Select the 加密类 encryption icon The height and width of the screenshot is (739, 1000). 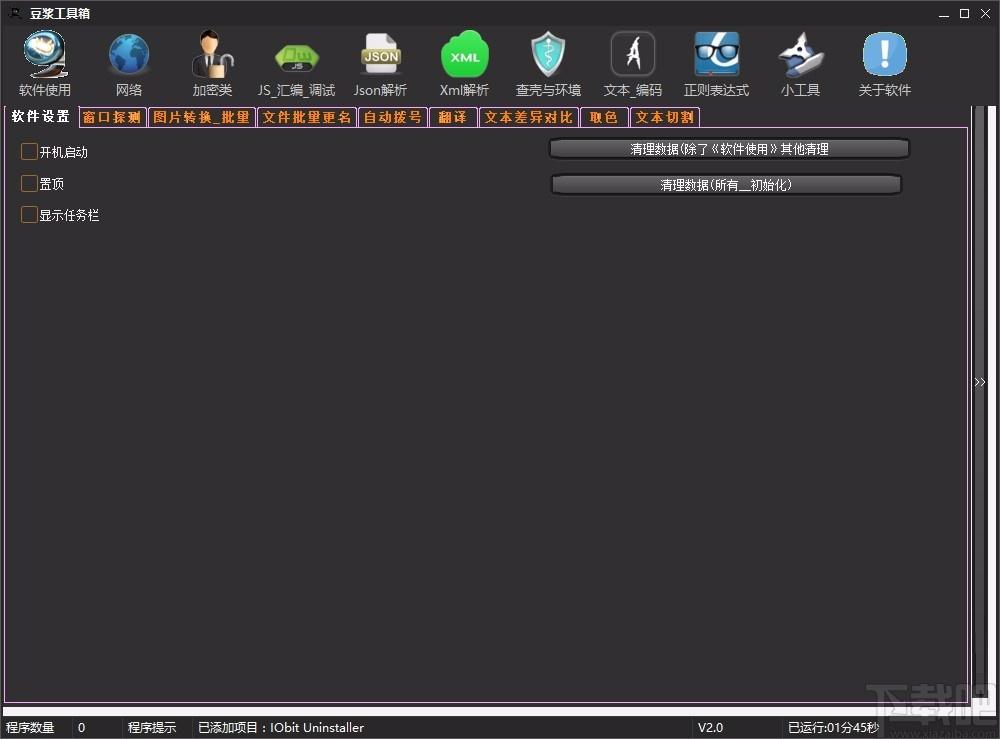(212, 64)
